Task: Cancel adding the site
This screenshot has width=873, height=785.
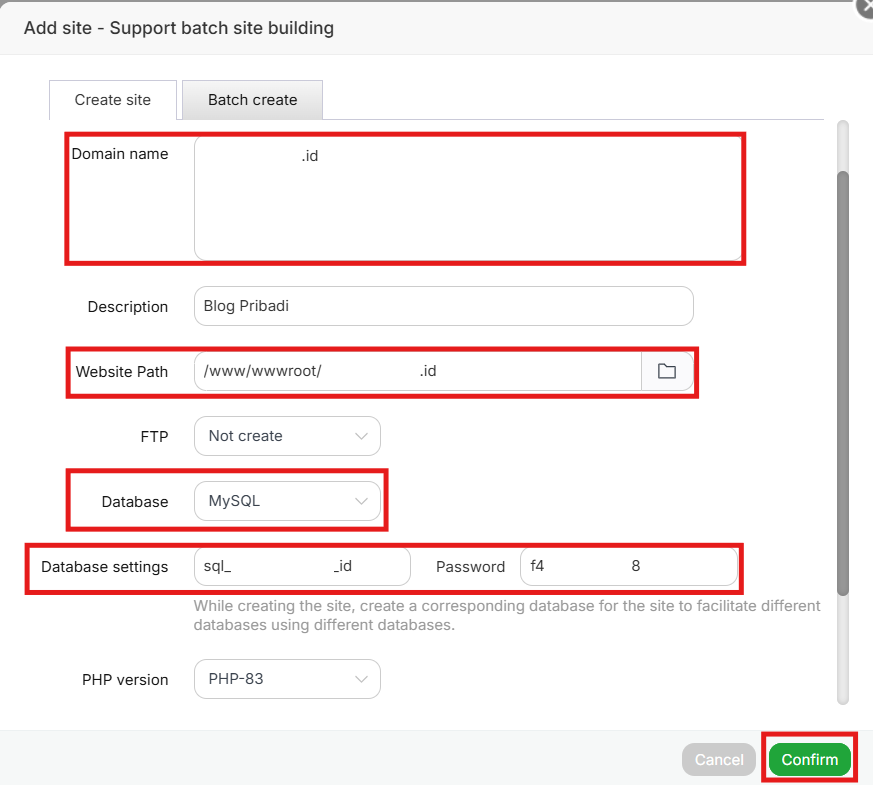Action: point(718,759)
